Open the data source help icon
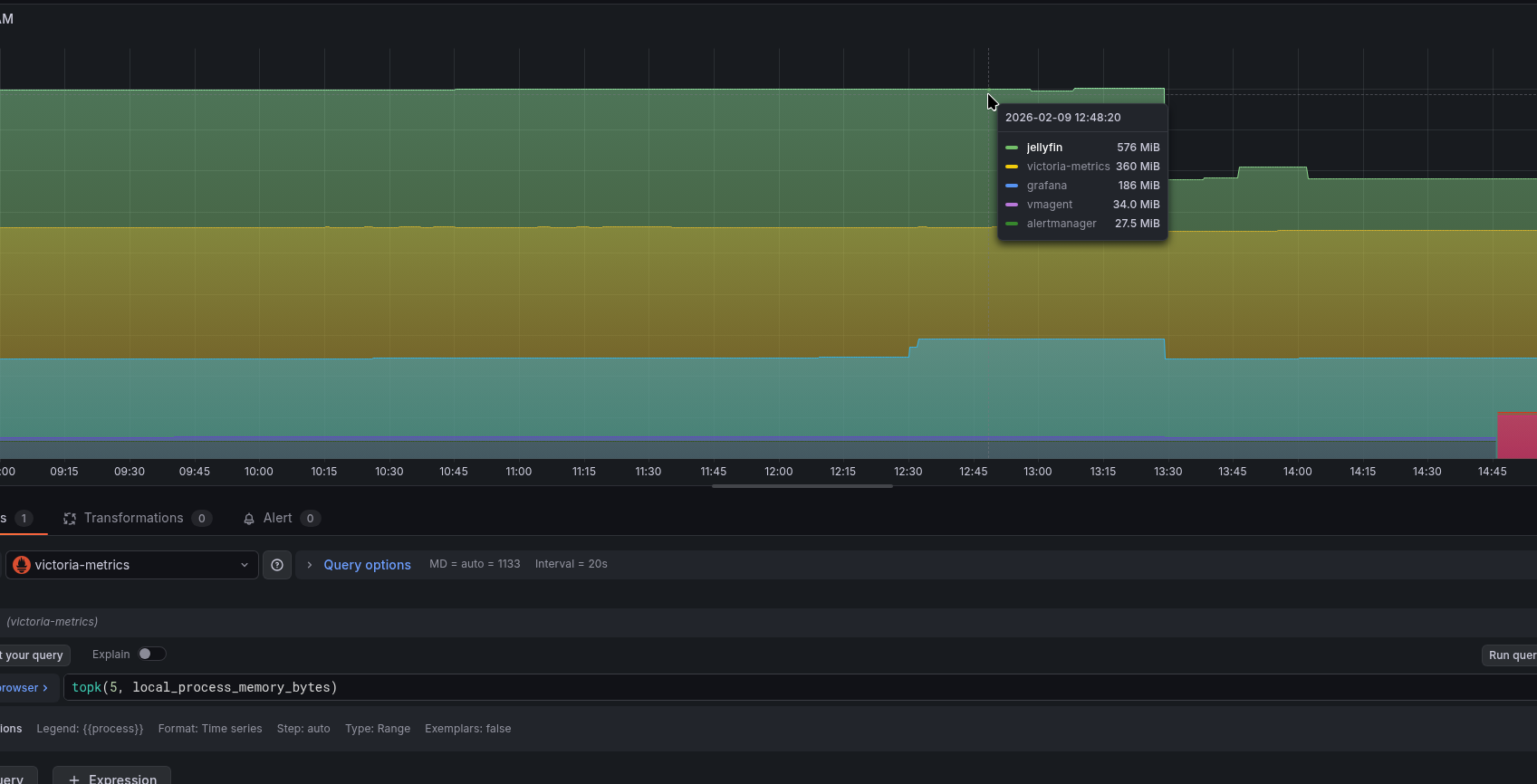This screenshot has width=1537, height=784. pyautogui.click(x=277, y=565)
